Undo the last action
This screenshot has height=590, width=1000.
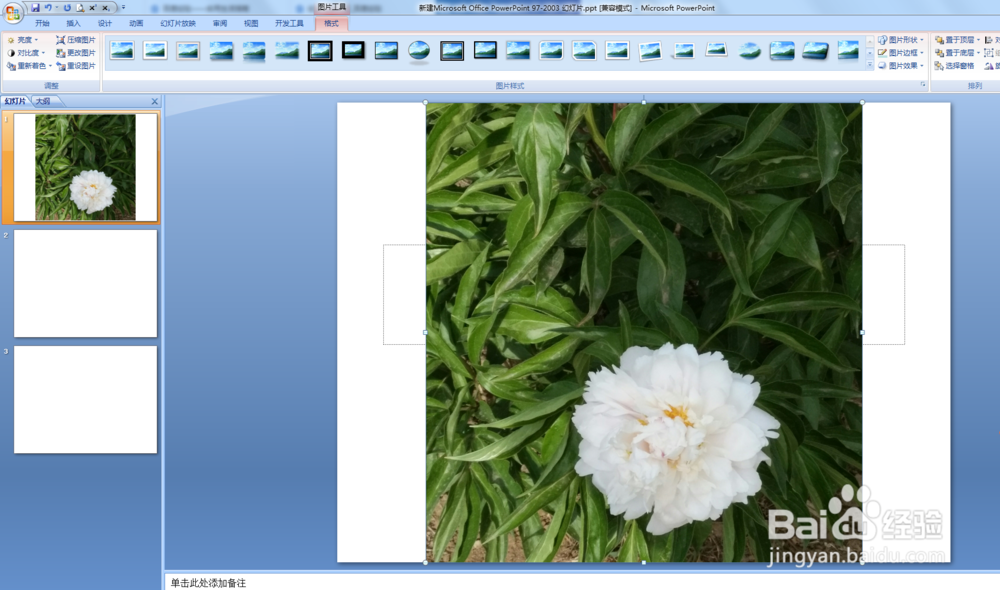pos(48,8)
